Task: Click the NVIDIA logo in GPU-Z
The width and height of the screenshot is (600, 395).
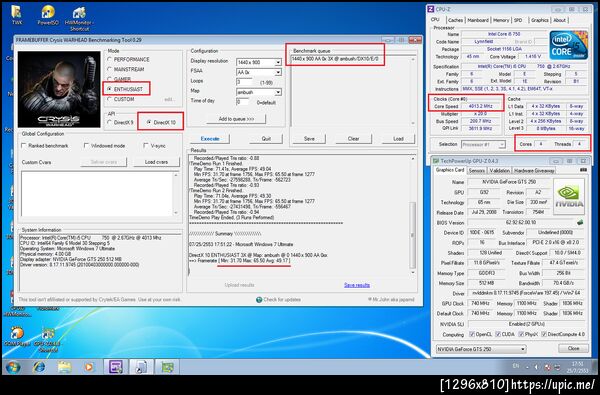Action: [569, 196]
